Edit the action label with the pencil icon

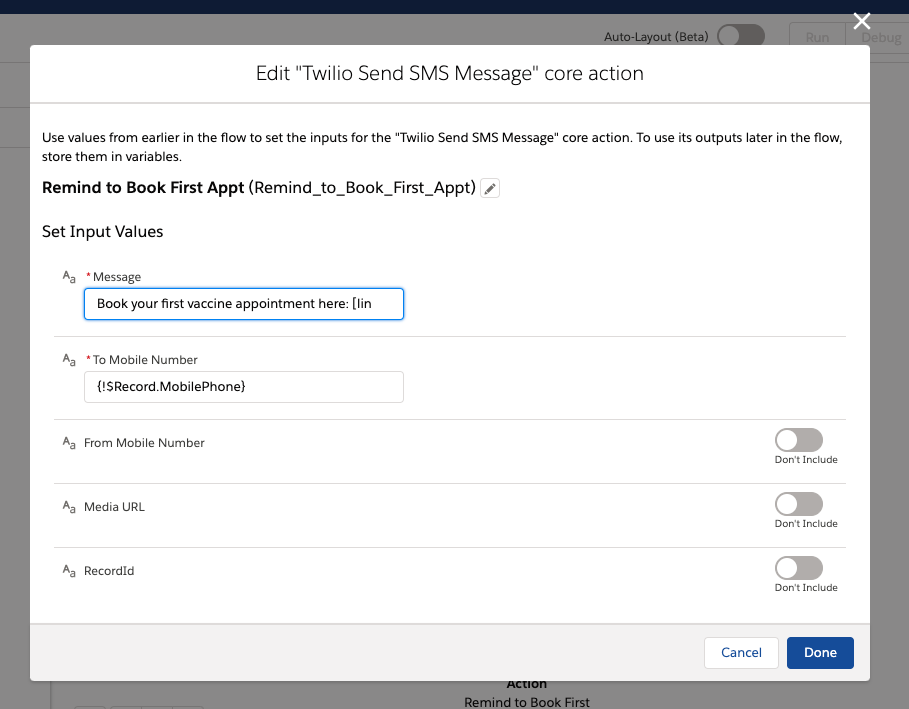(490, 188)
